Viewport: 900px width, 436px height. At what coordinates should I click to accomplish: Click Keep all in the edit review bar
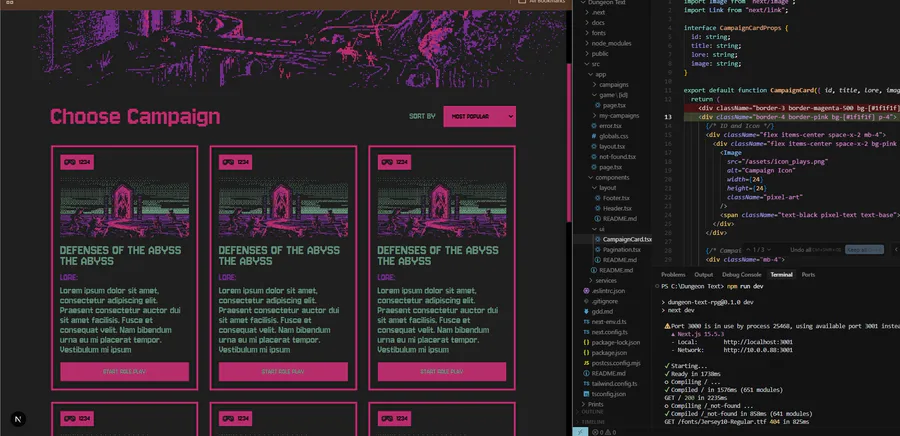click(x=864, y=250)
